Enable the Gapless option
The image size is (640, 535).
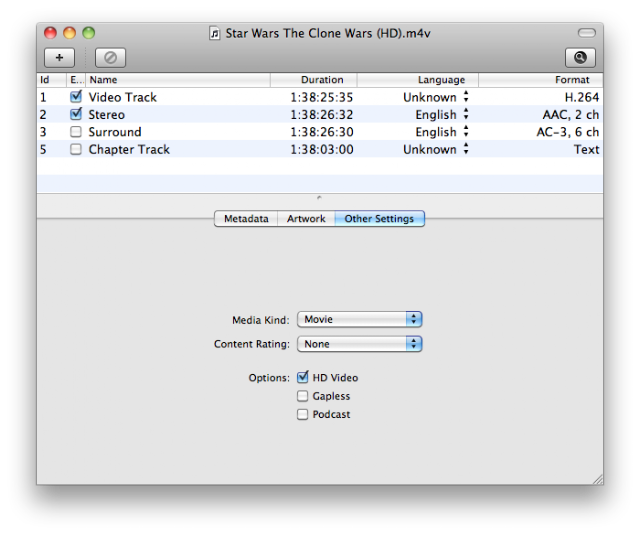pyautogui.click(x=302, y=396)
